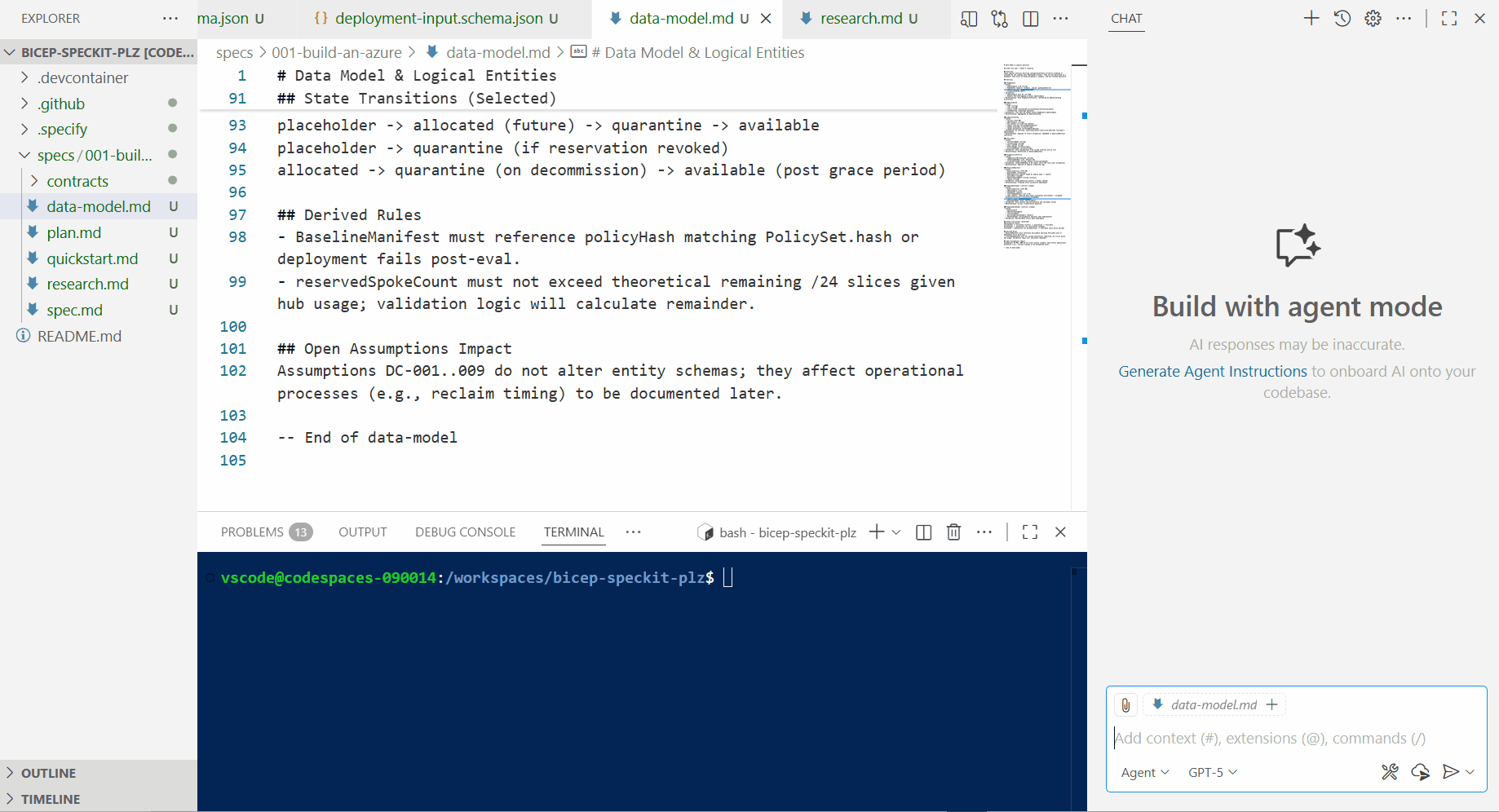Open the research.md editor tab
This screenshot has height=812, width=1499.
coord(860,18)
